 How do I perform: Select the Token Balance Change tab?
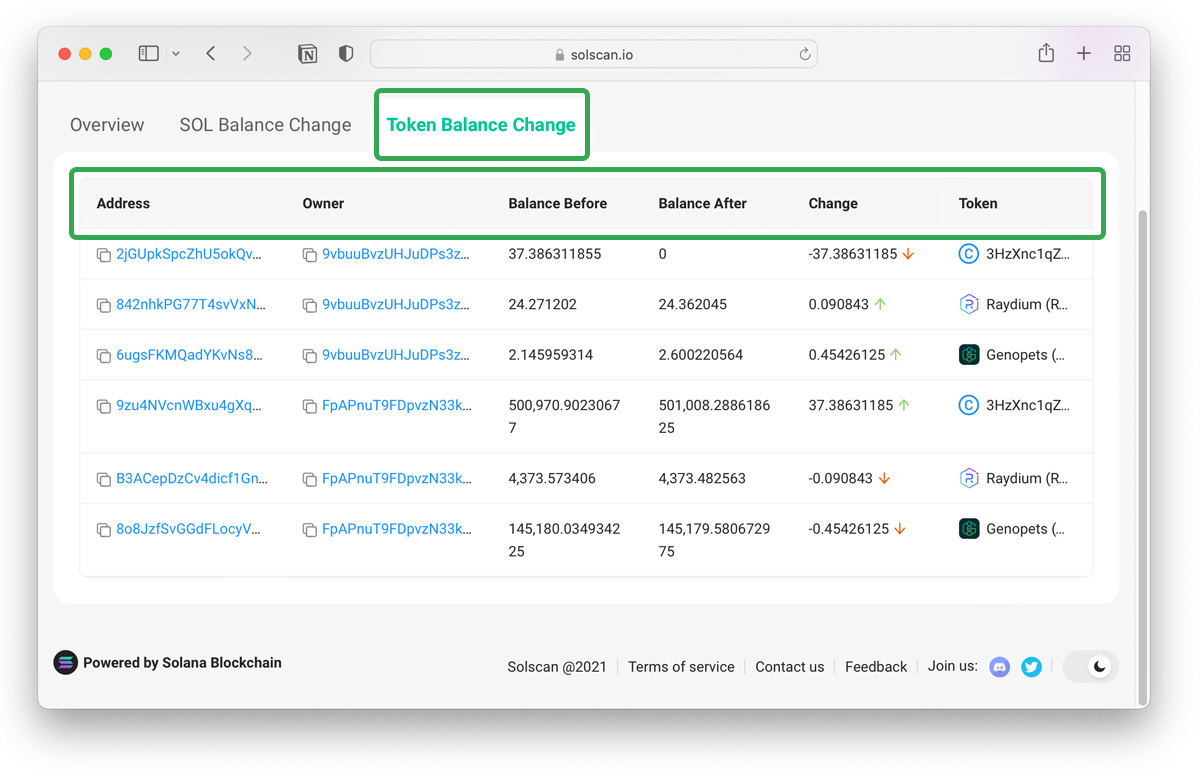point(481,125)
